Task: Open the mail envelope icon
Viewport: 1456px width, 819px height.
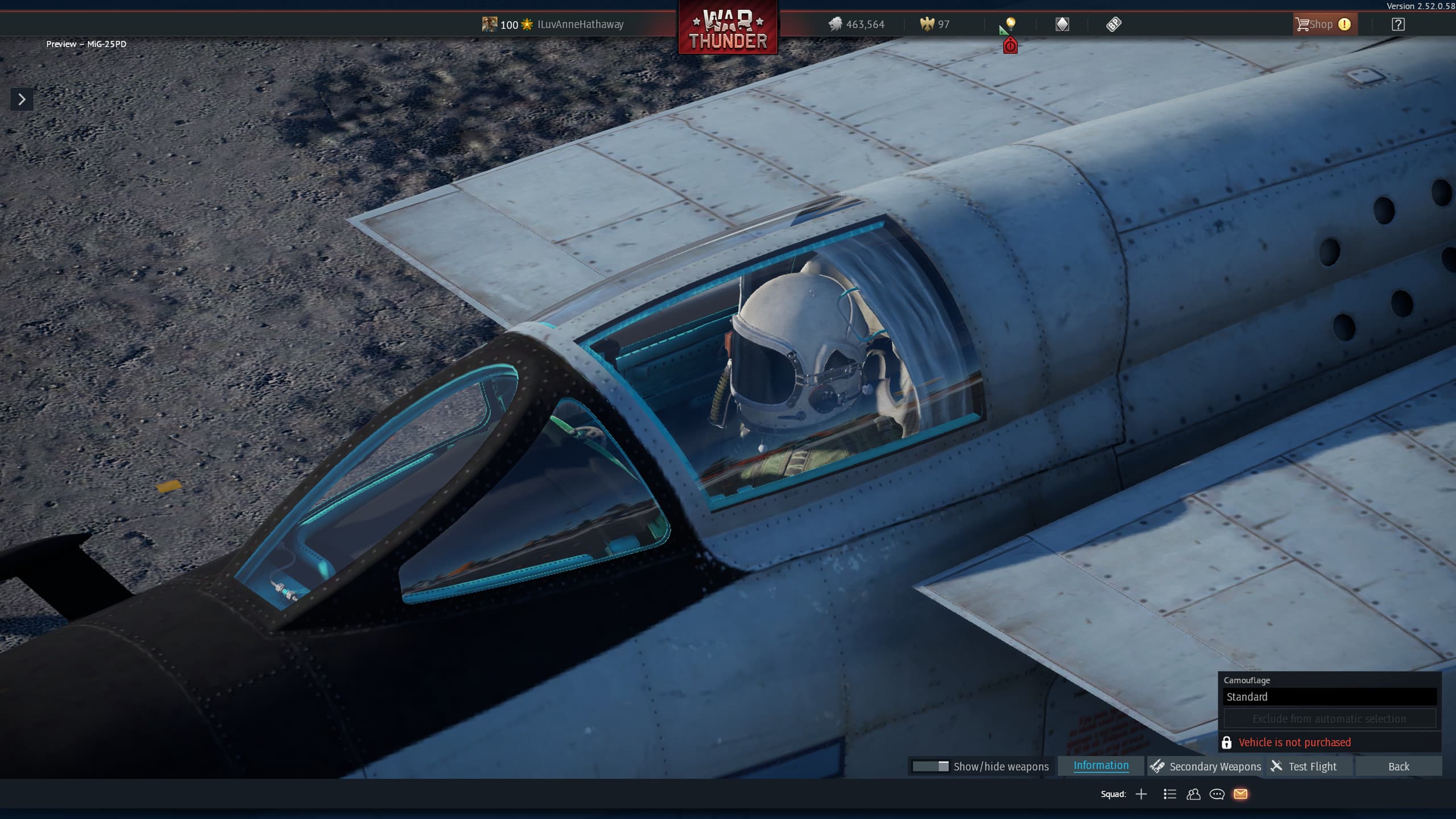Action: (1240, 794)
